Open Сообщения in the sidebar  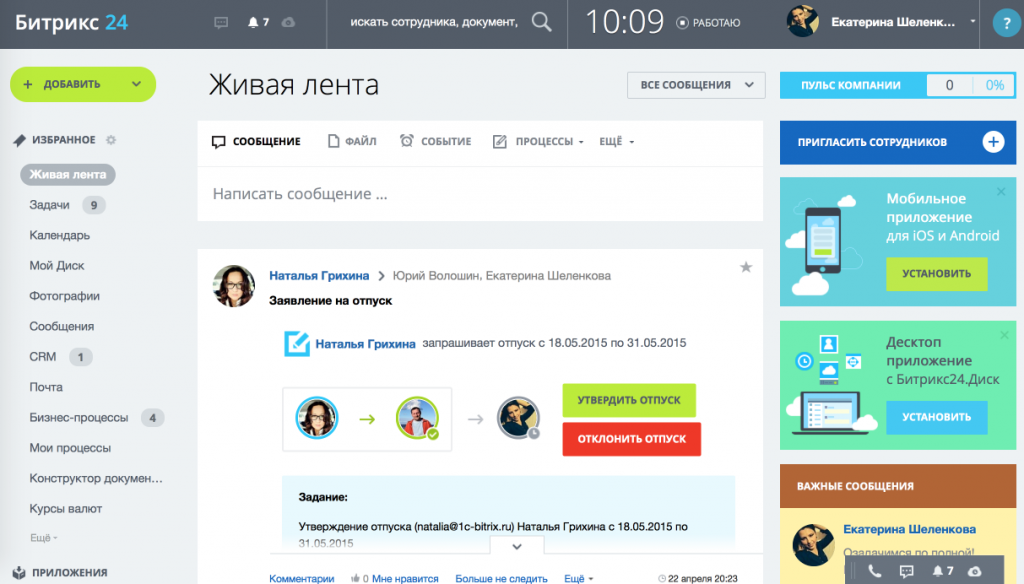coord(61,327)
